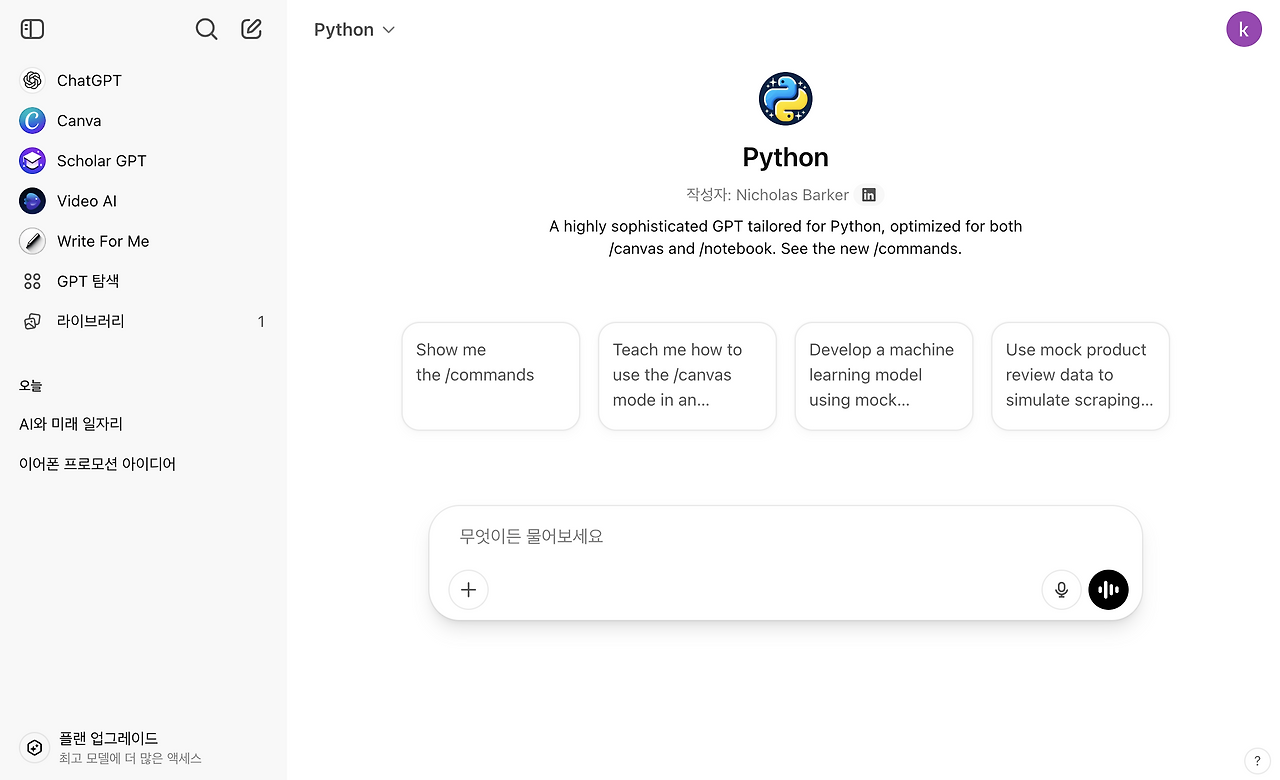Viewport: 1280px width, 780px height.
Task: Click the Scholar GPT icon
Action: (33, 161)
